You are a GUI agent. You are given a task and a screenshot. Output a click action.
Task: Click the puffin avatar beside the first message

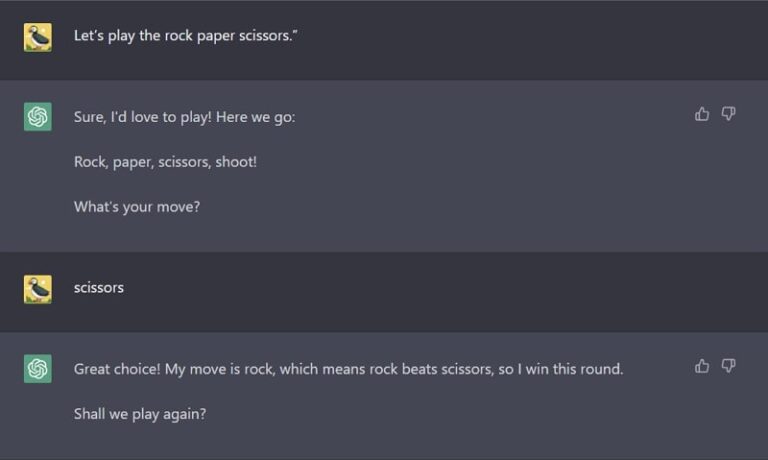(x=38, y=37)
